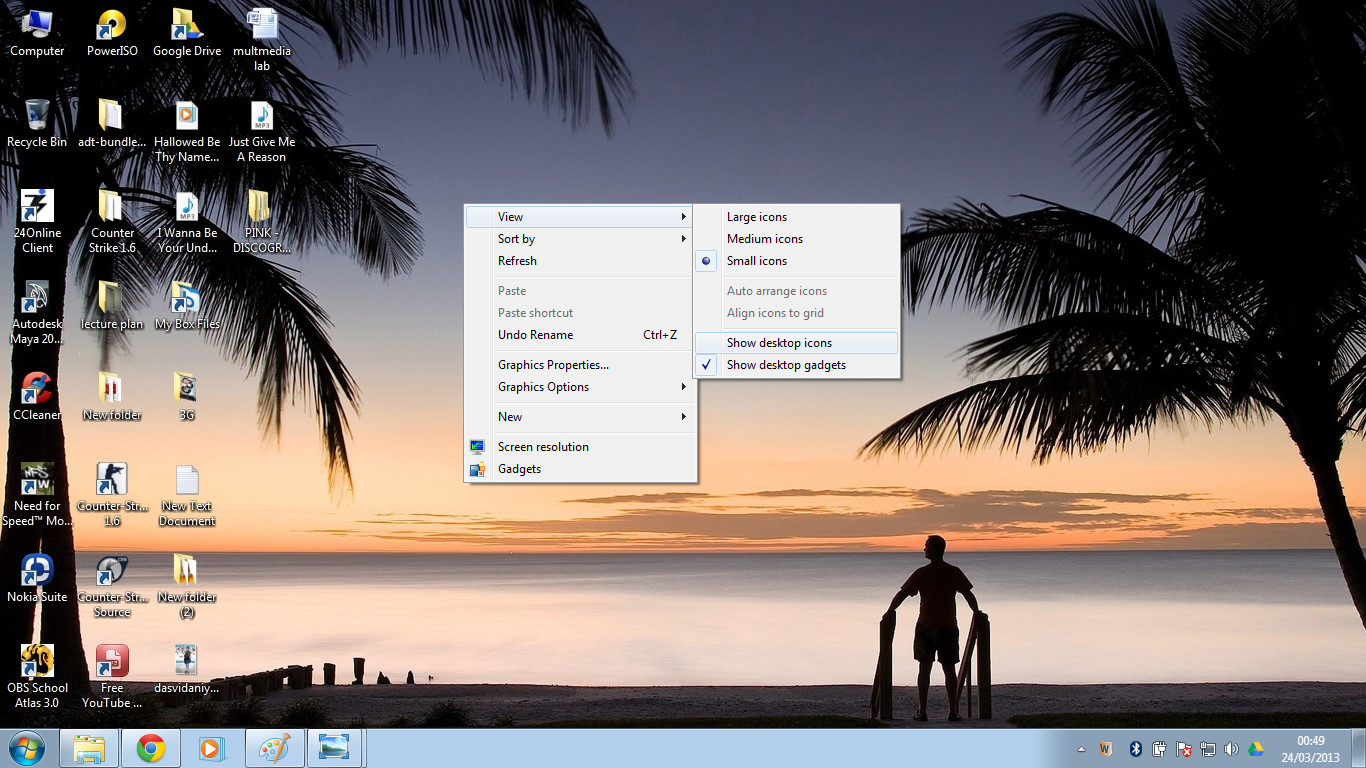1366x768 pixels.
Task: Open Gadgets from context menu
Action: tap(580, 469)
